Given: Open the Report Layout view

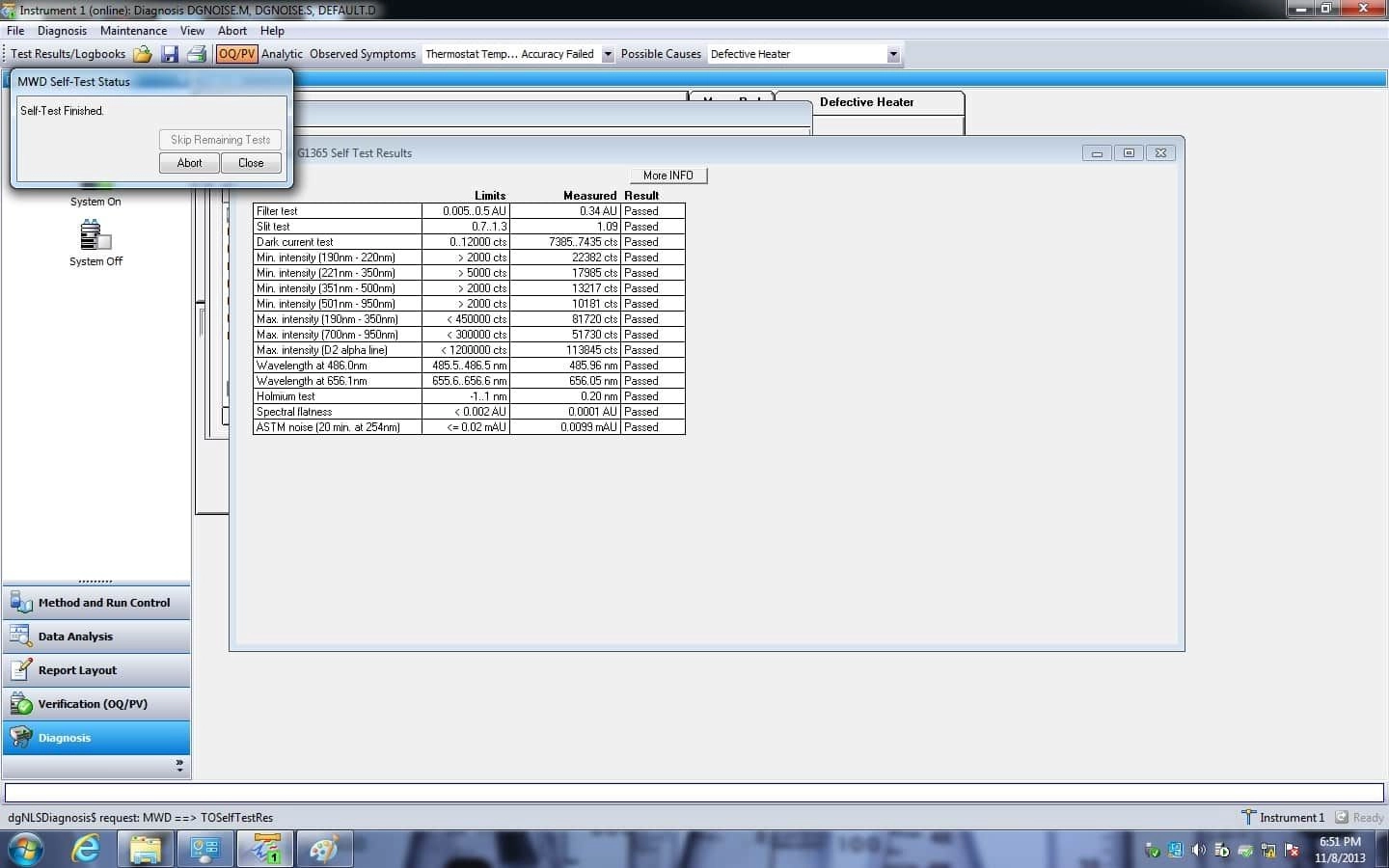Looking at the screenshot, I should click(96, 669).
